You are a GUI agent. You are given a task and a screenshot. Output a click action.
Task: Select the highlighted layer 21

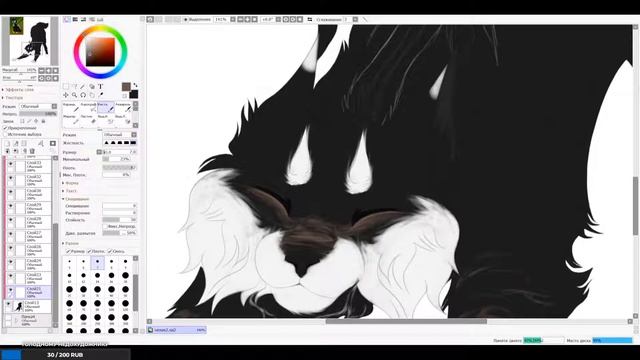click(28, 292)
